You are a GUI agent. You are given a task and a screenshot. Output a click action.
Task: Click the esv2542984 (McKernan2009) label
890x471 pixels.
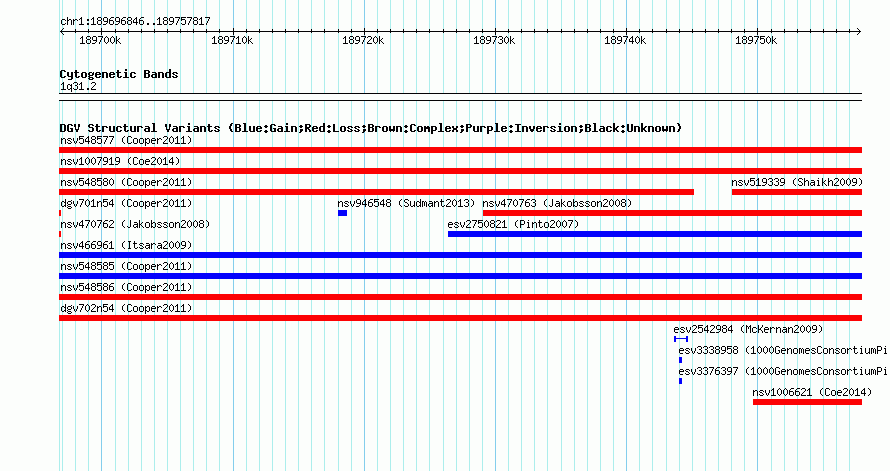coord(748,329)
